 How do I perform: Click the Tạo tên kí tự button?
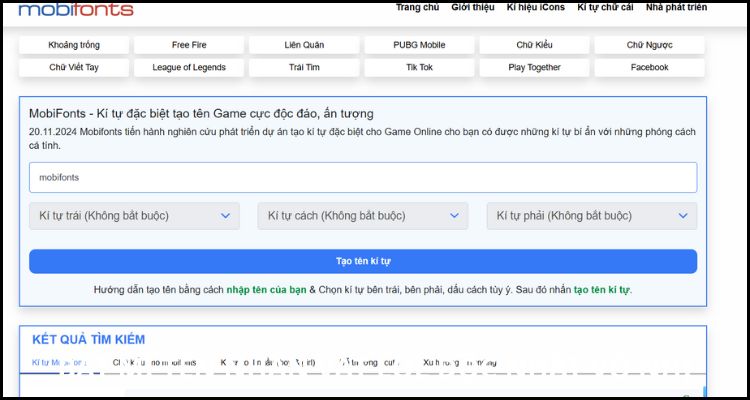[363, 261]
